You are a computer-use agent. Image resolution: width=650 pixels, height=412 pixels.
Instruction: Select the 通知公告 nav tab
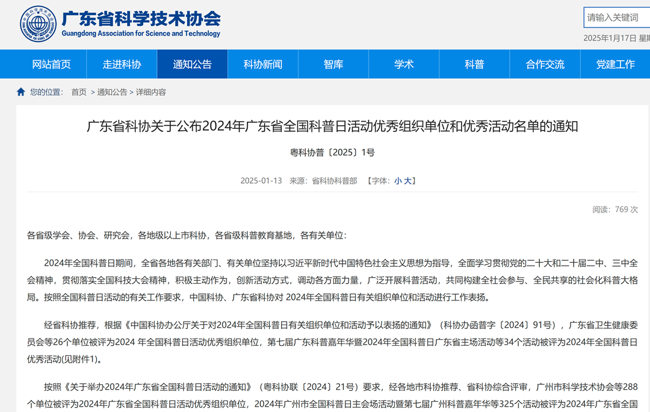[192, 64]
